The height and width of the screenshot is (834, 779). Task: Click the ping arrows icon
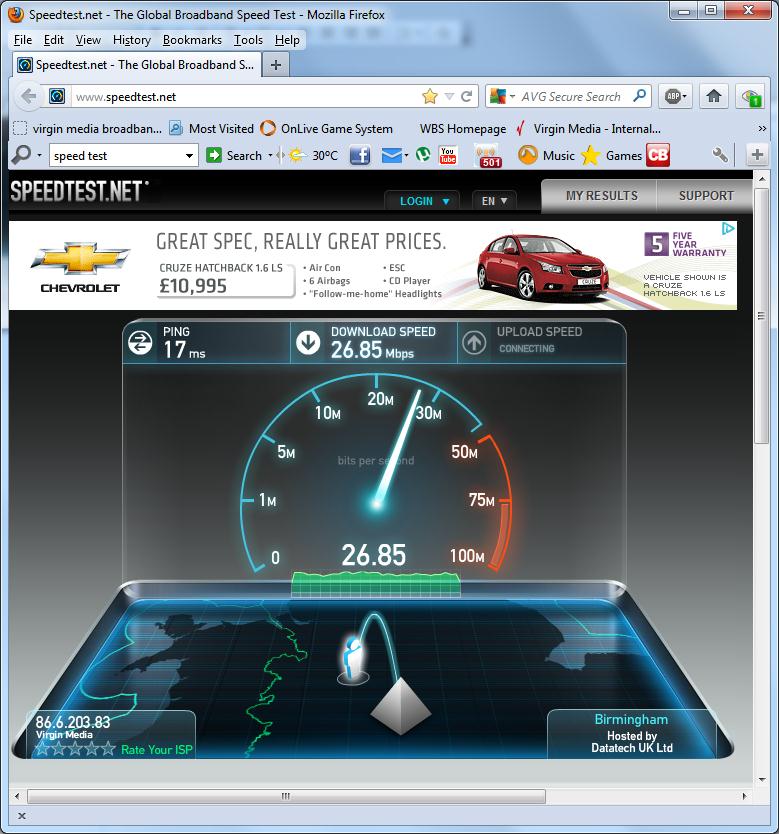click(140, 343)
